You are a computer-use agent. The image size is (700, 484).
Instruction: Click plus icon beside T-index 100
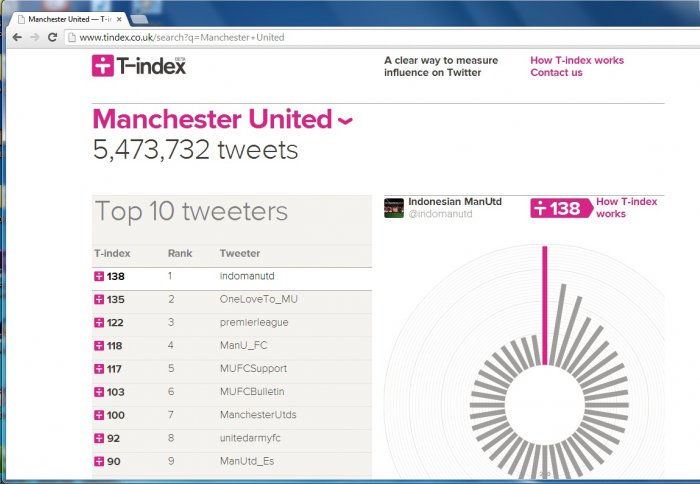tap(99, 414)
